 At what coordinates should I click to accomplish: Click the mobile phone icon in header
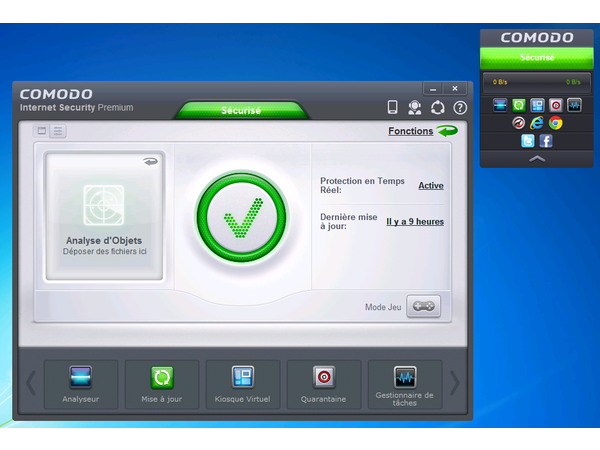[393, 107]
